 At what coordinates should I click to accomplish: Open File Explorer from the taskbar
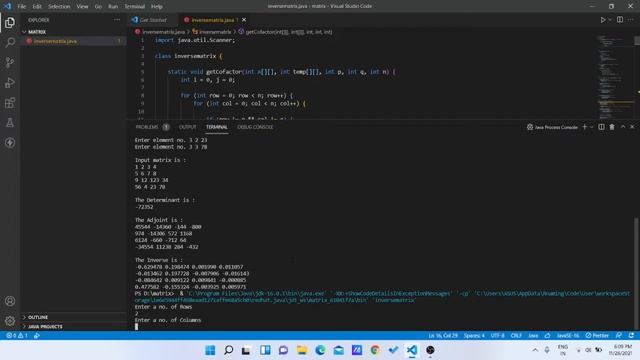point(302,350)
